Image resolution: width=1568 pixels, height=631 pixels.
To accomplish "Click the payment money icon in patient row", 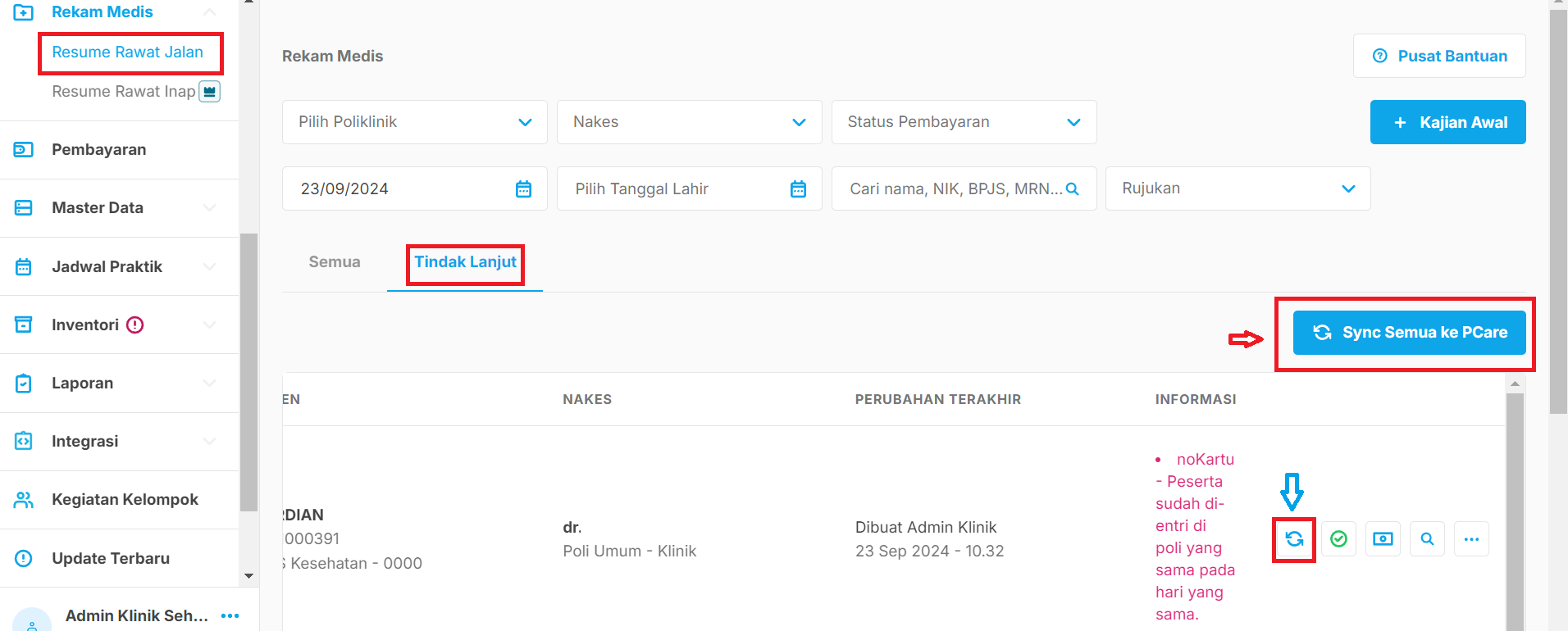I will point(1383,539).
